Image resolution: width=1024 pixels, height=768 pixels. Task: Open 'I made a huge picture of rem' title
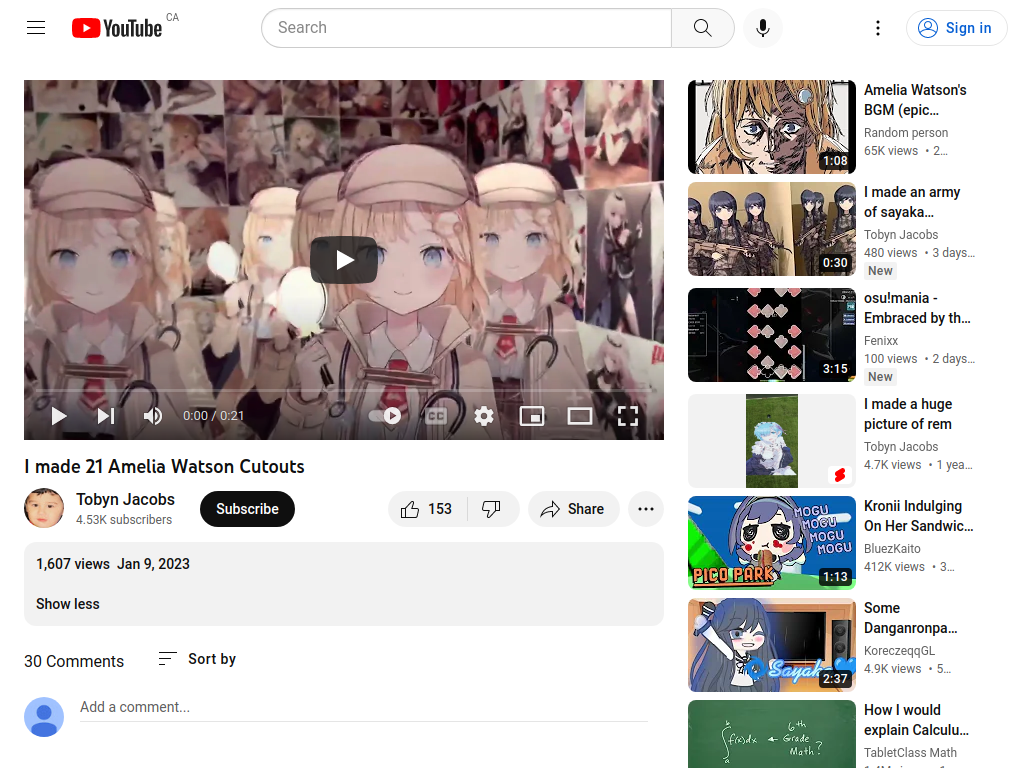(908, 414)
